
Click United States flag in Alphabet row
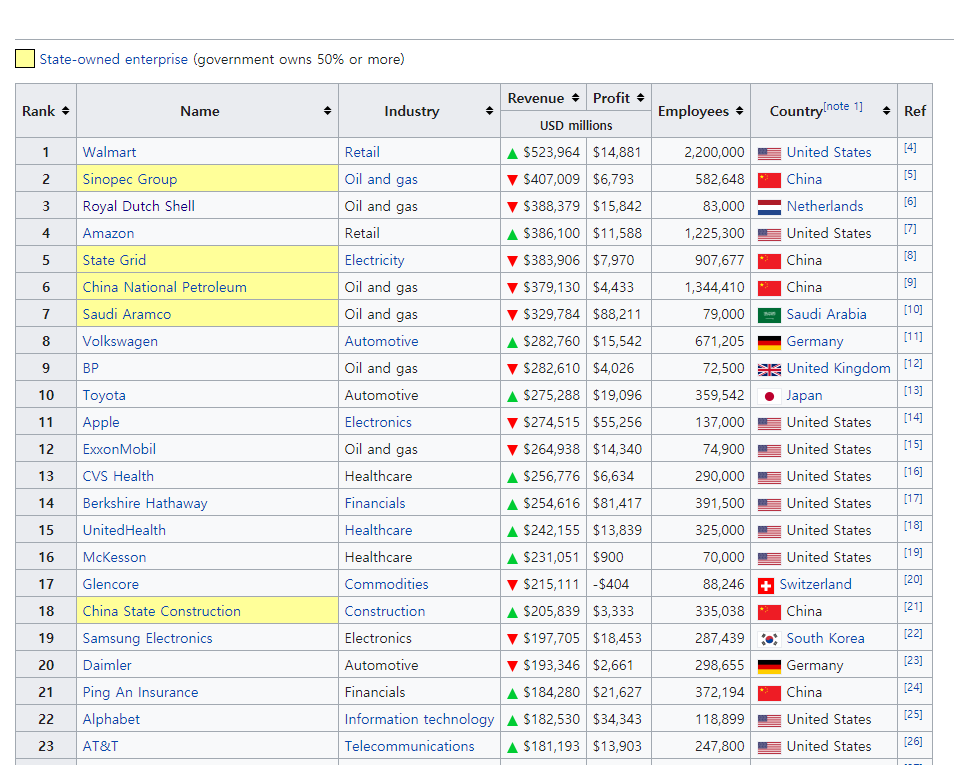click(769, 721)
